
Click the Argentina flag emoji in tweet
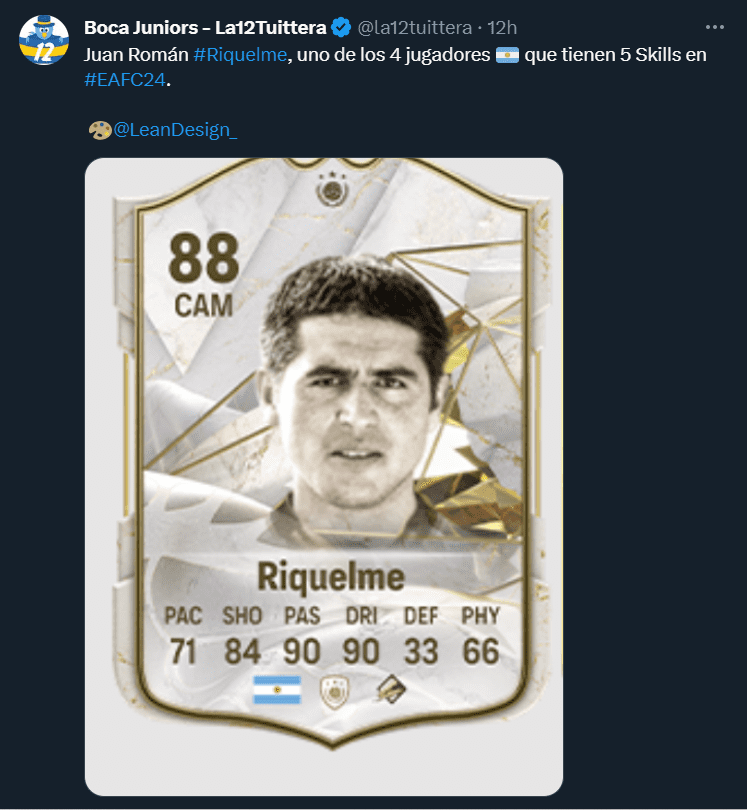507,55
